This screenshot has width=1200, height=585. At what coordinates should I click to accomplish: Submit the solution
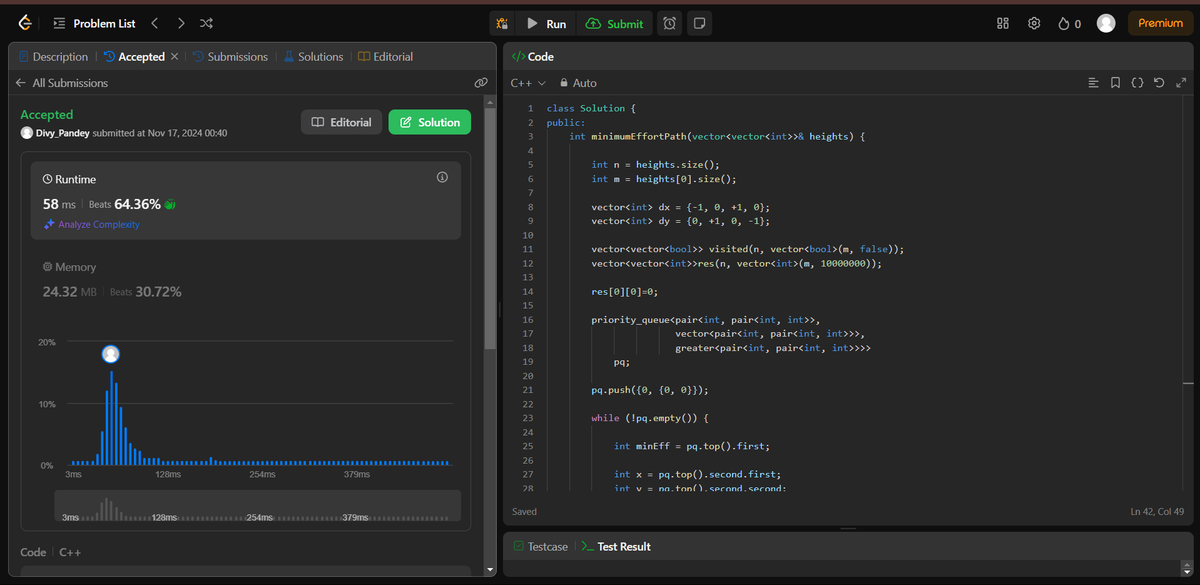(x=613, y=23)
